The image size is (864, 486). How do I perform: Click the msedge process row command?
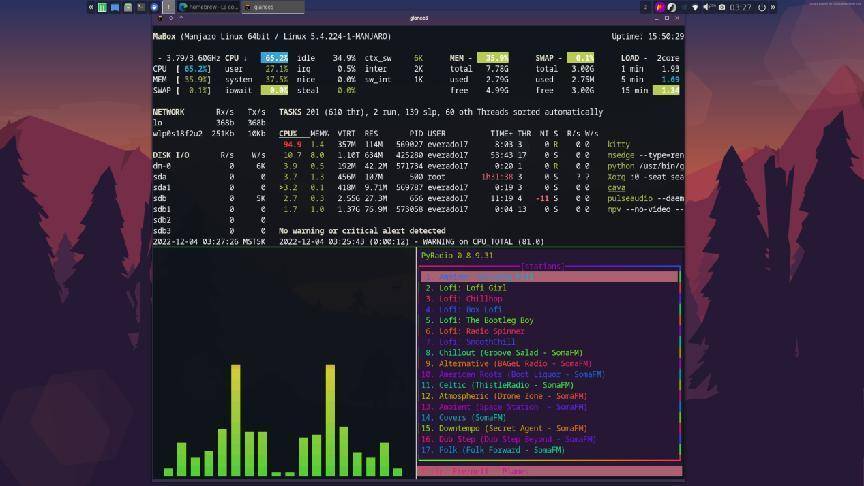[x=645, y=155]
